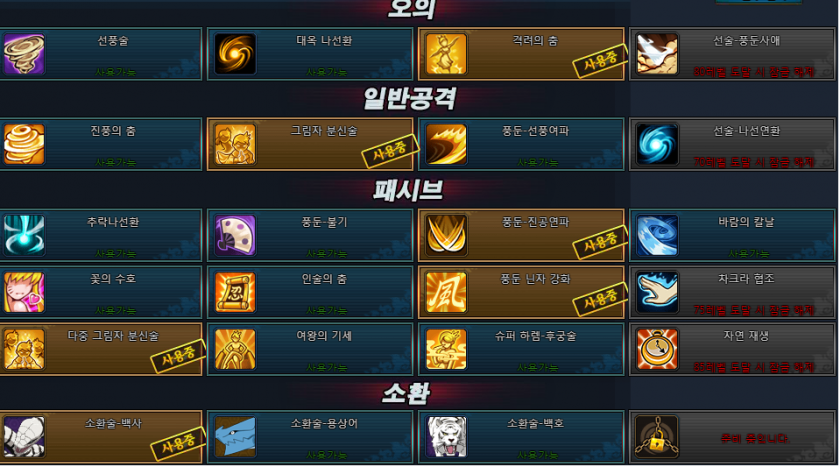The width and height of the screenshot is (840, 467).
Task: Click the 대옥 나선환 spiral icon
Action: 235,54
